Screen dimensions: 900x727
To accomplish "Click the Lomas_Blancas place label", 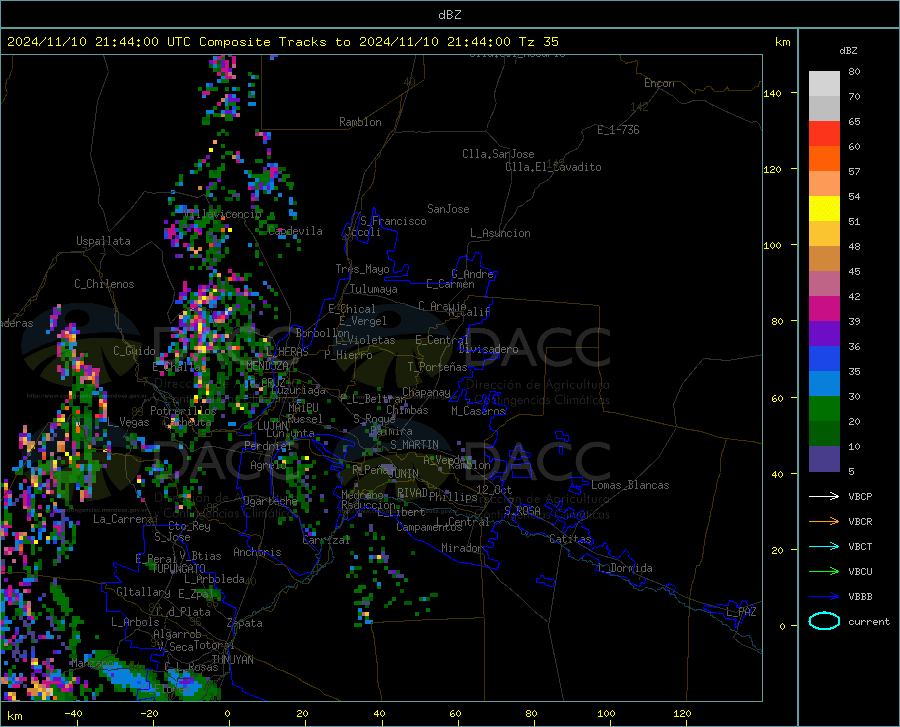I will [630, 485].
